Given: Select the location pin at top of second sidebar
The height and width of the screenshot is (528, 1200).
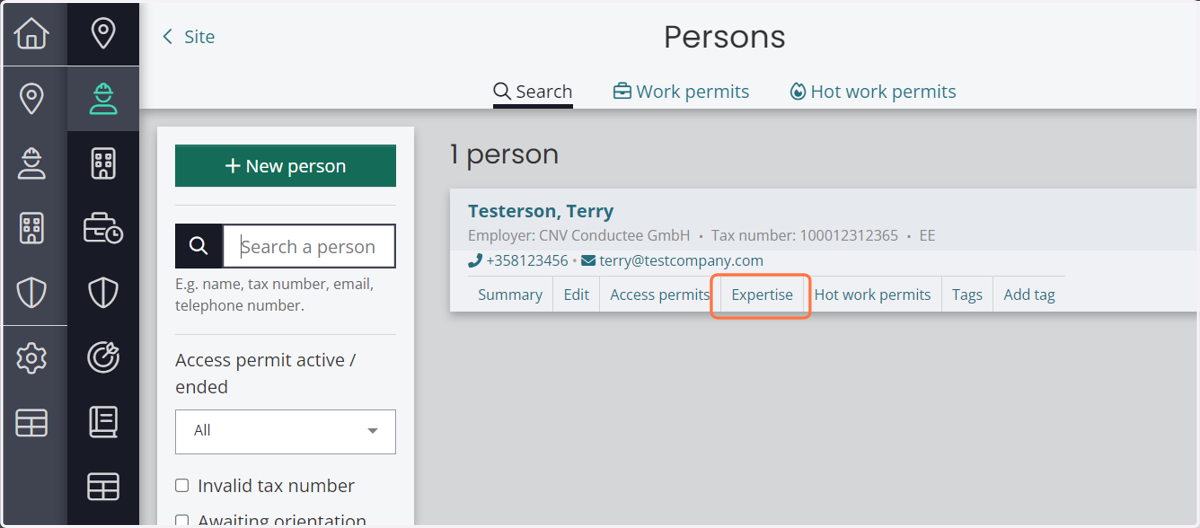Looking at the screenshot, I should tap(103, 34).
